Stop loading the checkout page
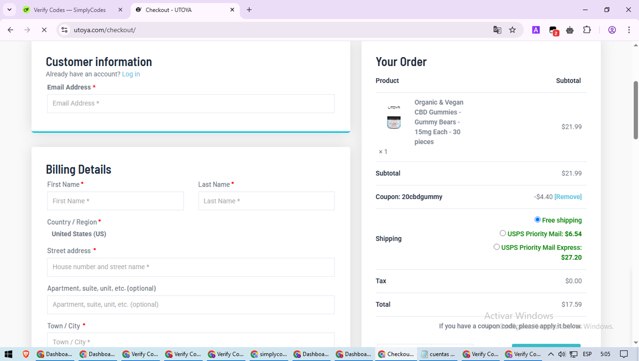639x361 pixels. [x=44, y=30]
